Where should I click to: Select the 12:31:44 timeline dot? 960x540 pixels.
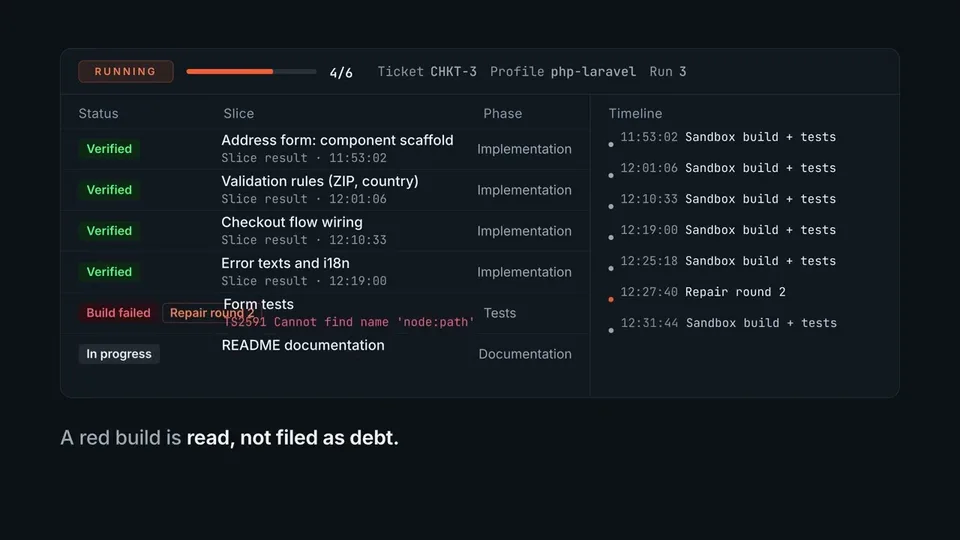611,331
